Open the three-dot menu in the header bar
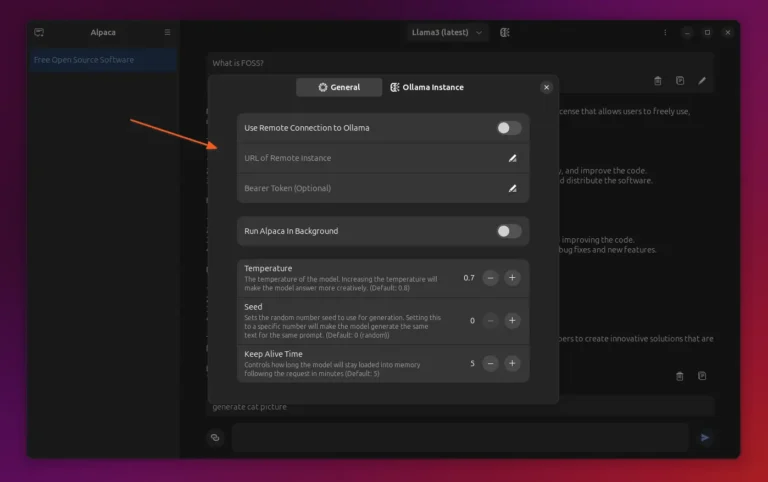 (666, 32)
